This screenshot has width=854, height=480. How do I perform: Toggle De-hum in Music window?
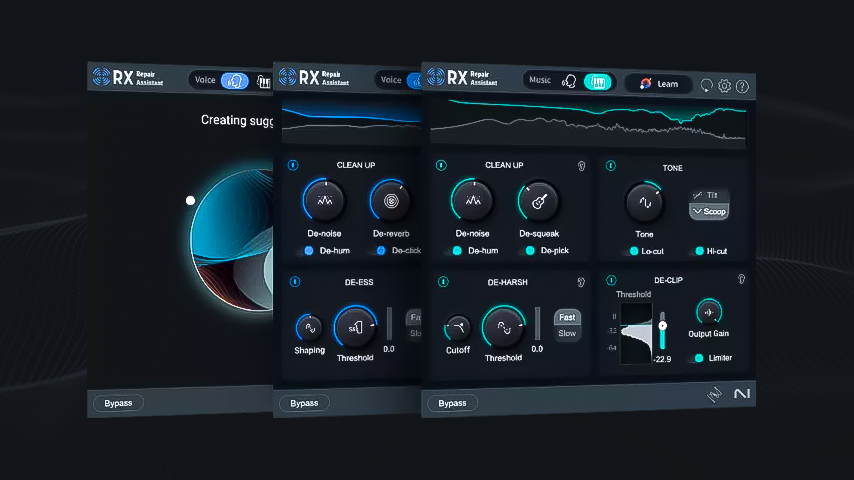pyautogui.click(x=453, y=251)
